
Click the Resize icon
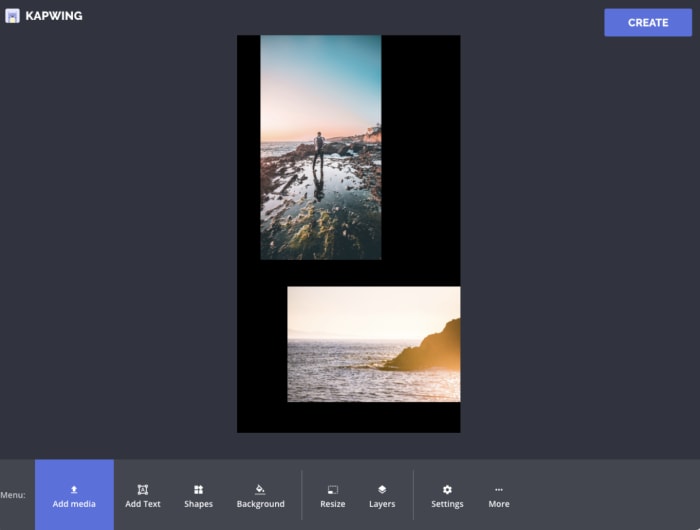[x=333, y=490]
